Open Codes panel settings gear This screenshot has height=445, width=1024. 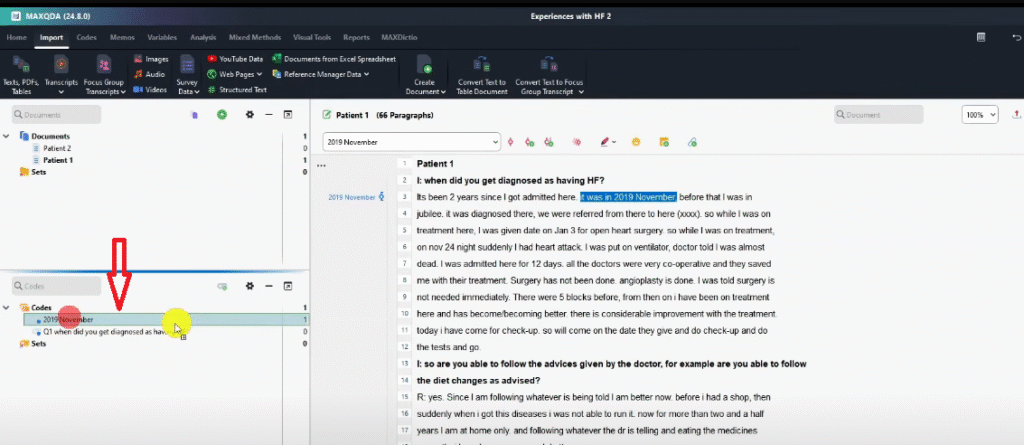point(249,286)
